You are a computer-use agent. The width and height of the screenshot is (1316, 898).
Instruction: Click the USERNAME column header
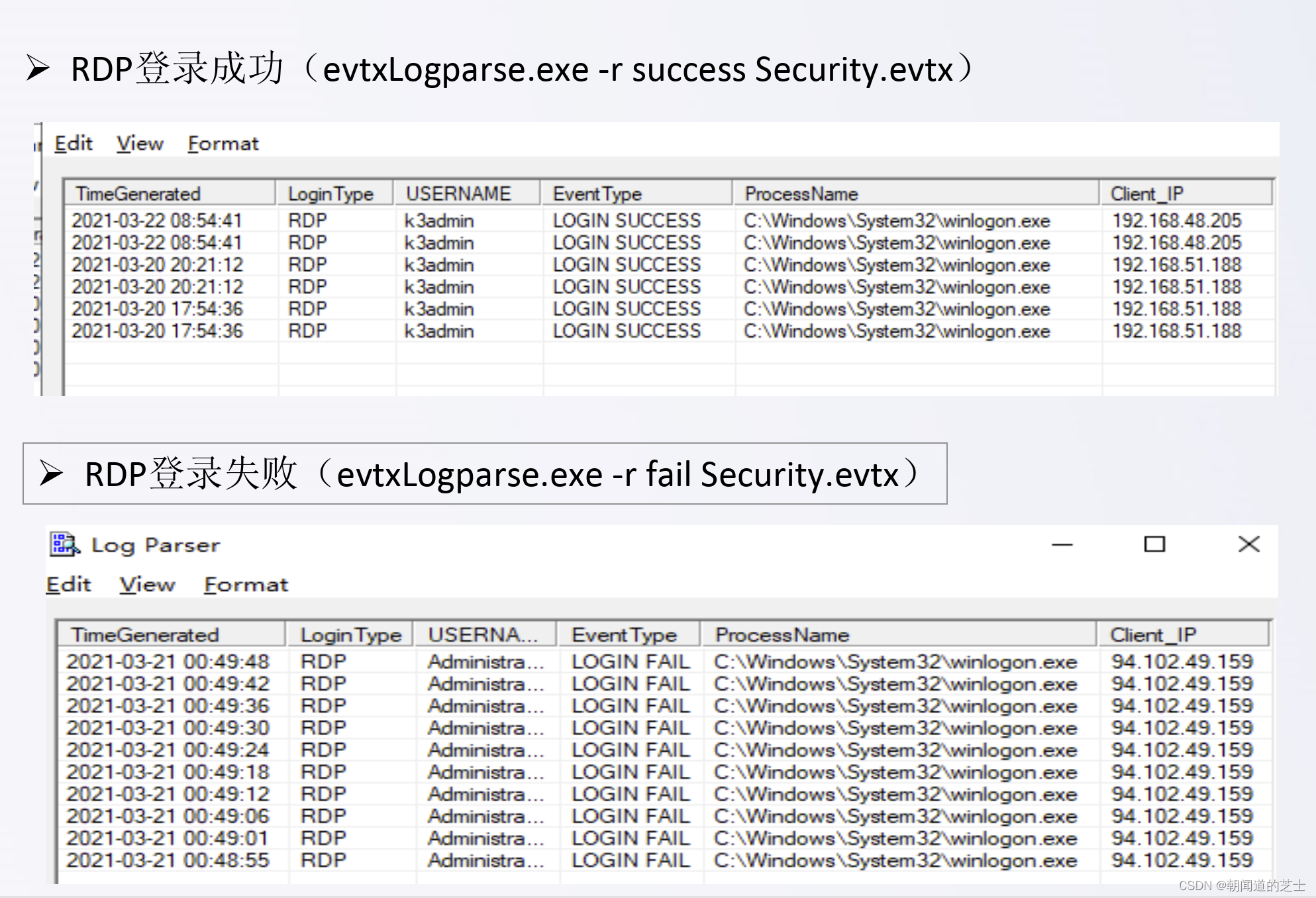pos(458,193)
